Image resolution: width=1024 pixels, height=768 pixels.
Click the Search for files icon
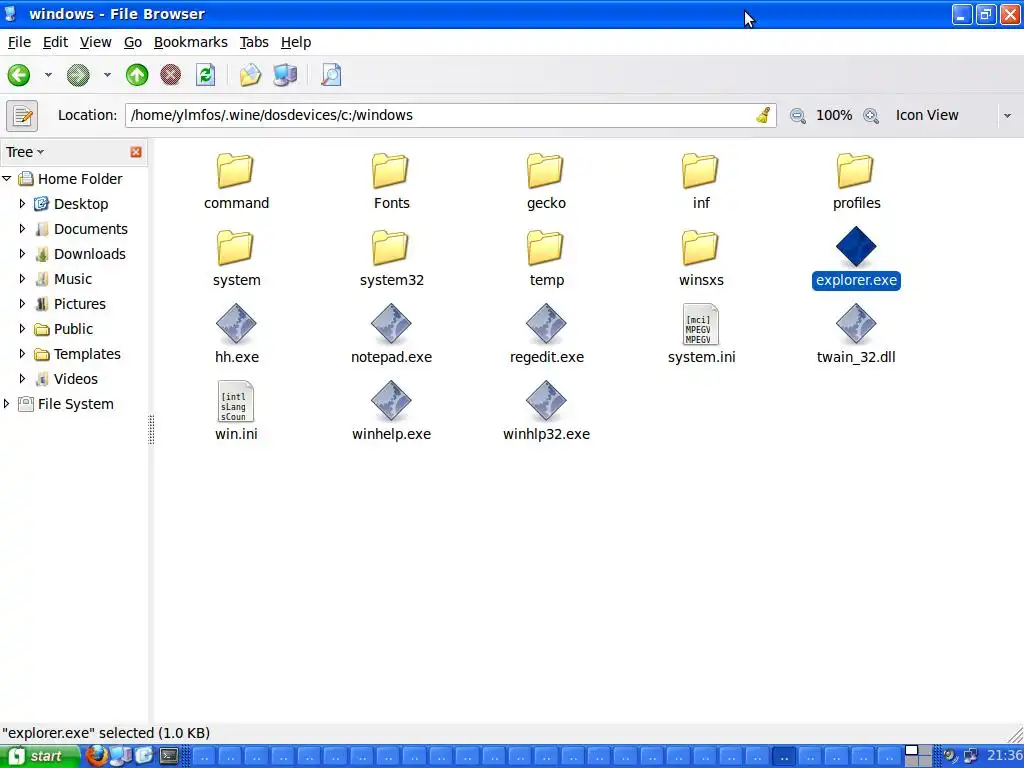(331, 75)
